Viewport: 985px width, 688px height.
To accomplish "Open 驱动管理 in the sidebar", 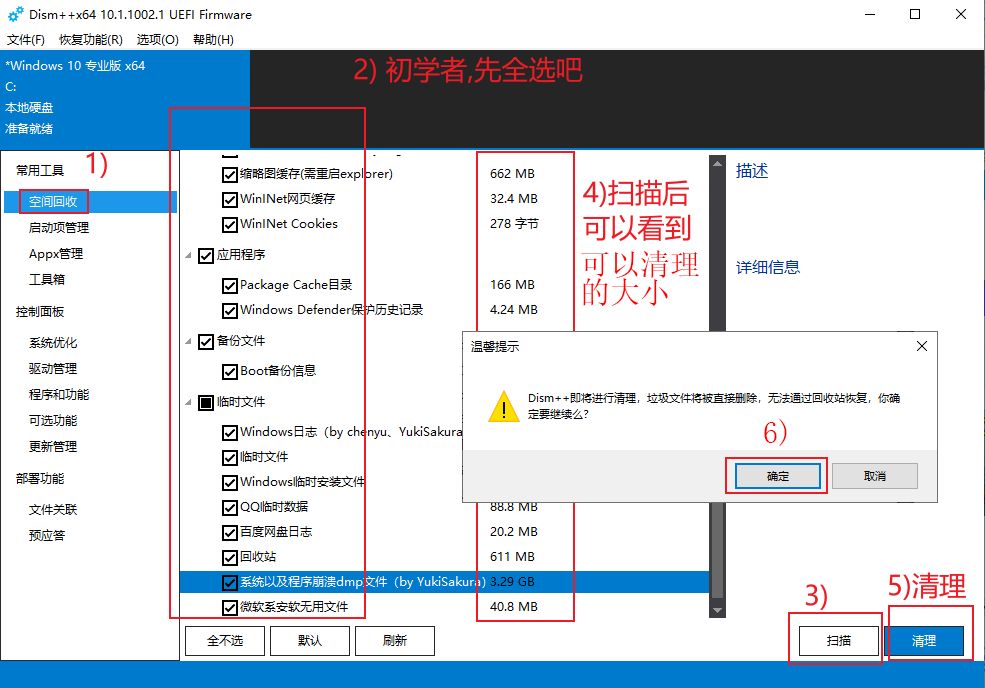I will pos(52,369).
